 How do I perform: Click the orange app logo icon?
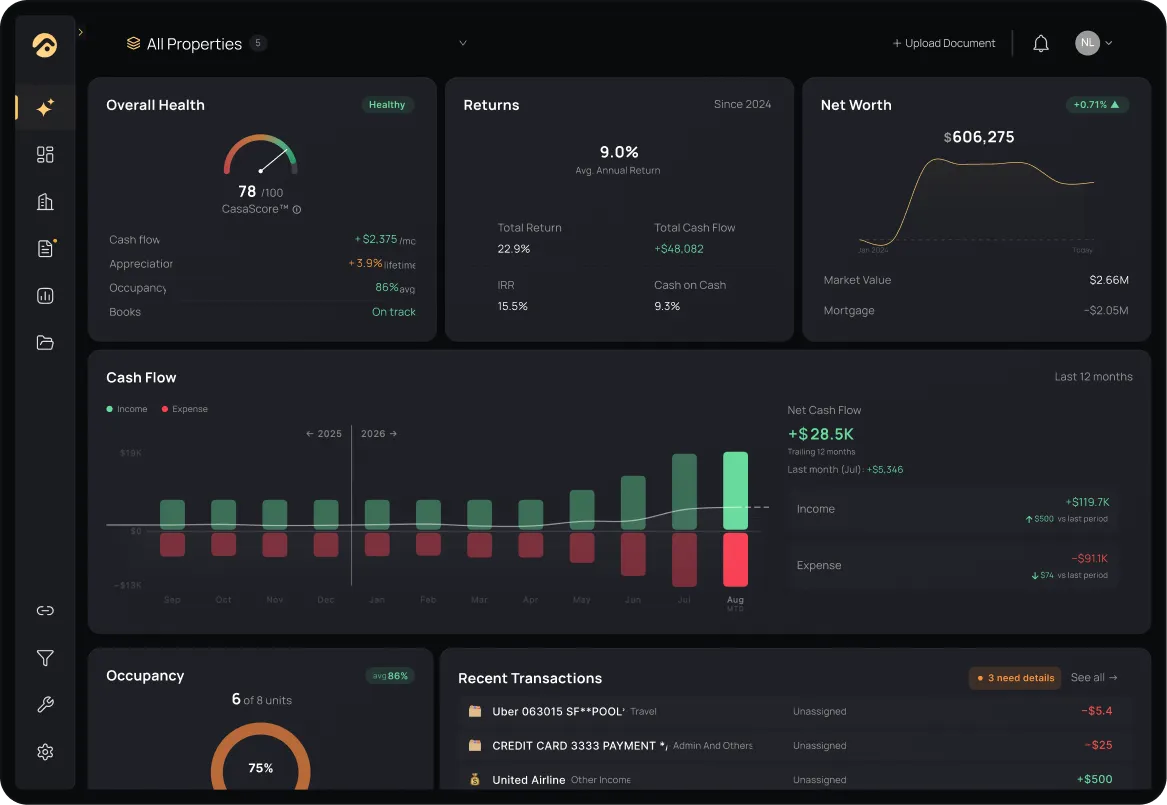click(x=45, y=45)
